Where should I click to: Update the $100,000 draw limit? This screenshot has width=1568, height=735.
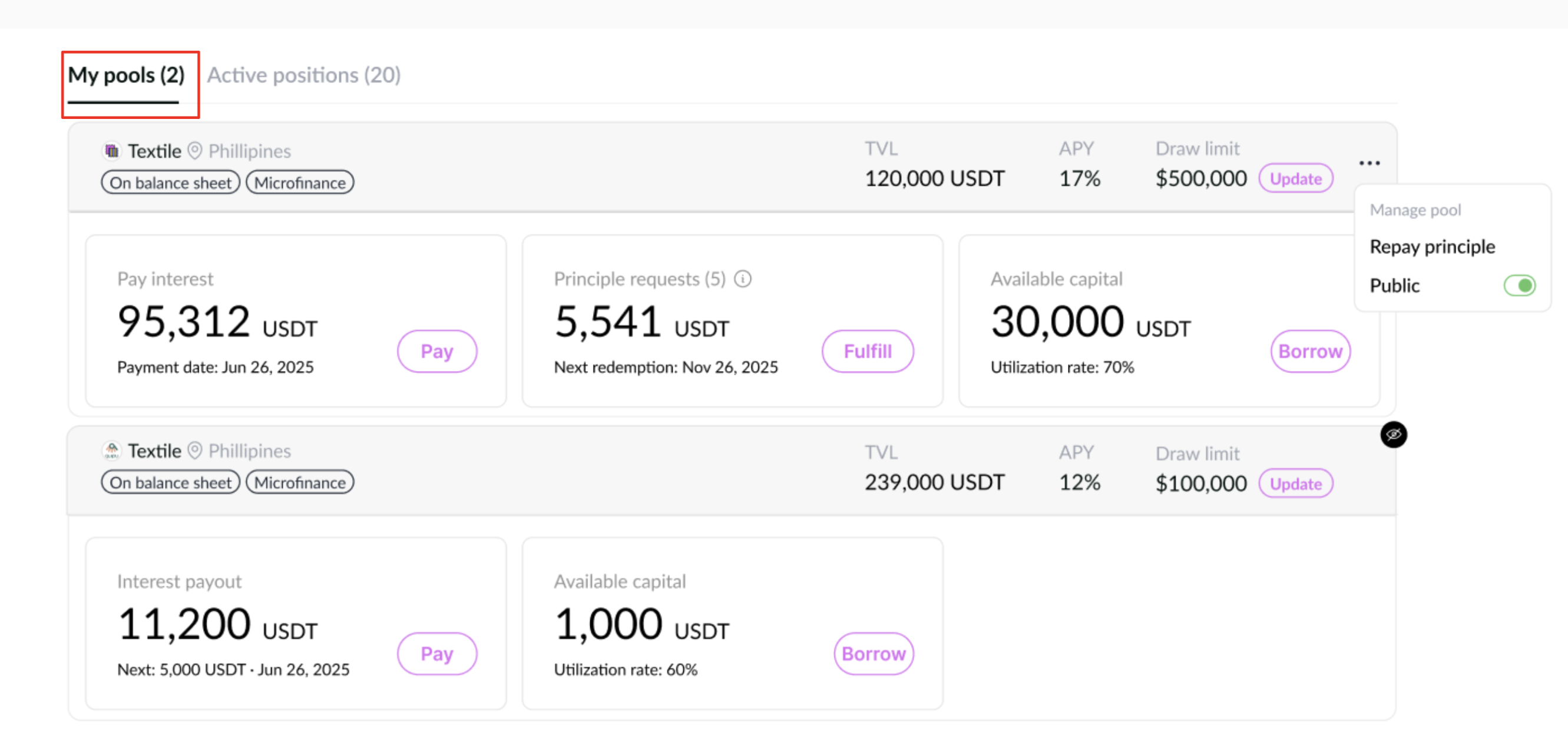tap(1295, 484)
